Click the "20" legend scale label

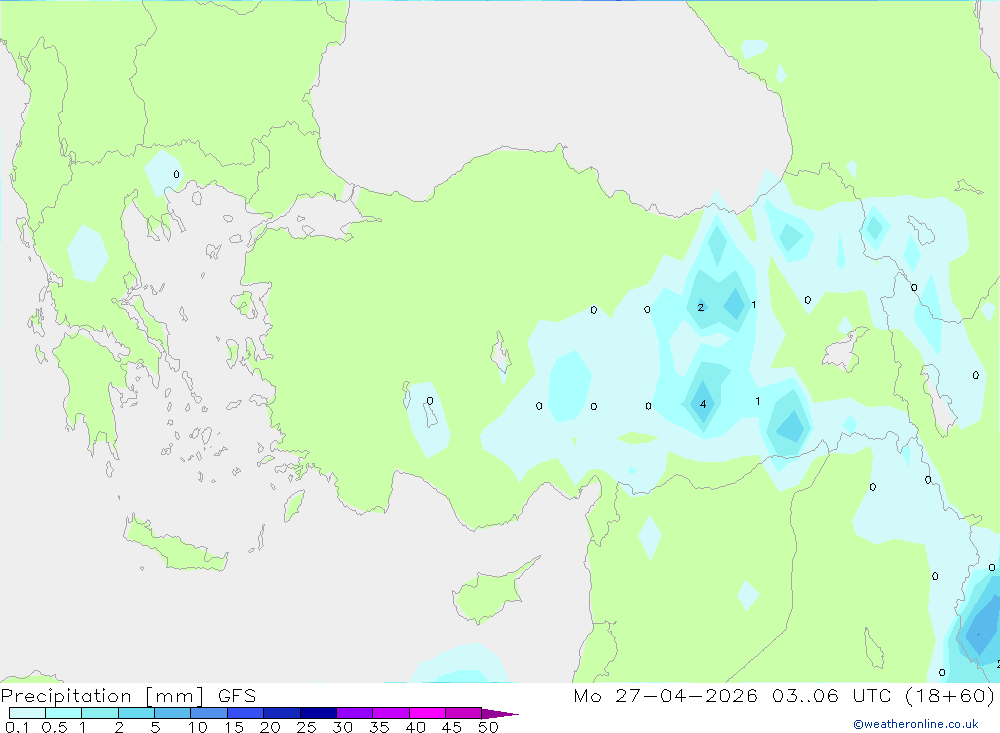point(270,727)
